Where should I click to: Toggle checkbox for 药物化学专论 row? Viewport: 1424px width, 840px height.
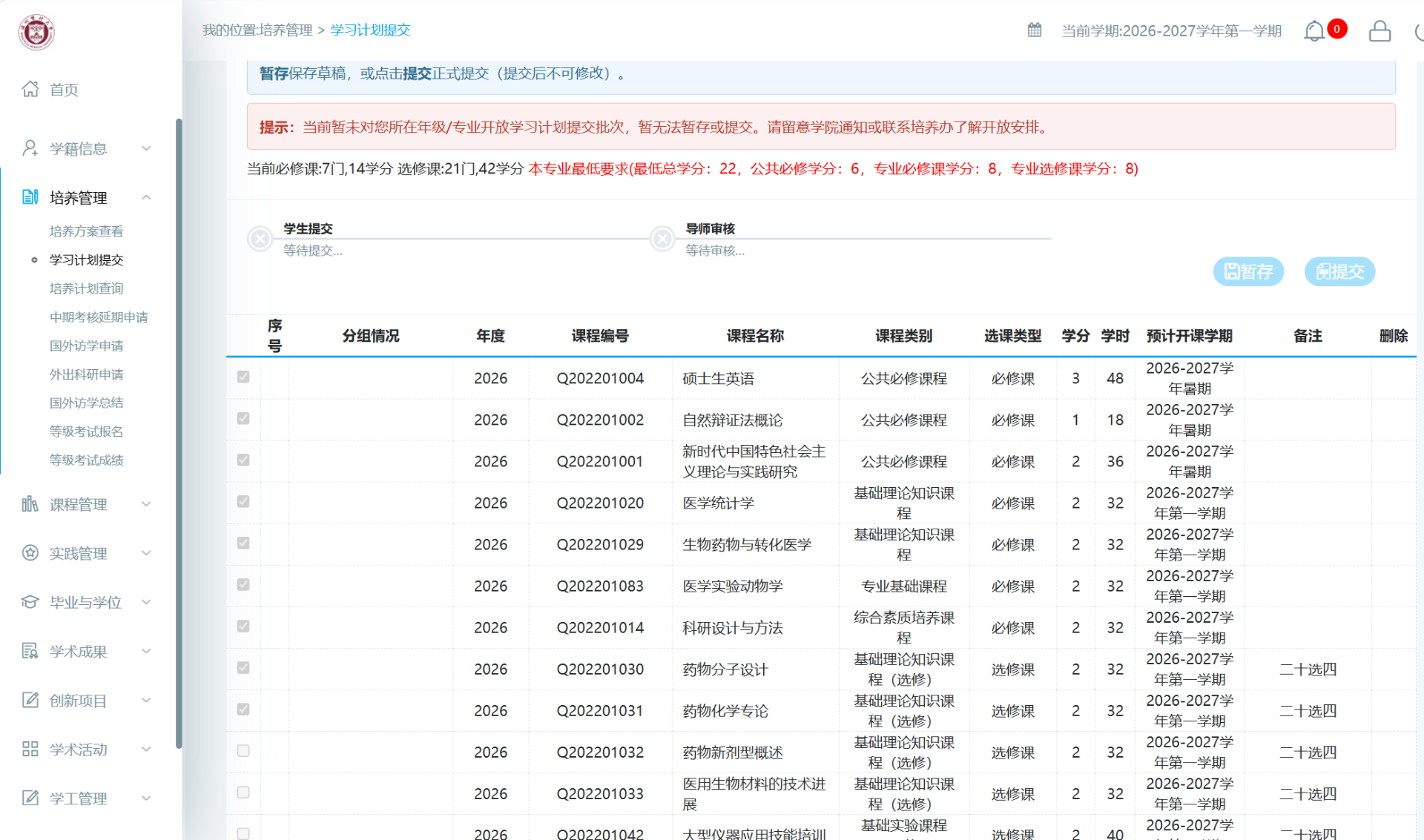tap(243, 709)
